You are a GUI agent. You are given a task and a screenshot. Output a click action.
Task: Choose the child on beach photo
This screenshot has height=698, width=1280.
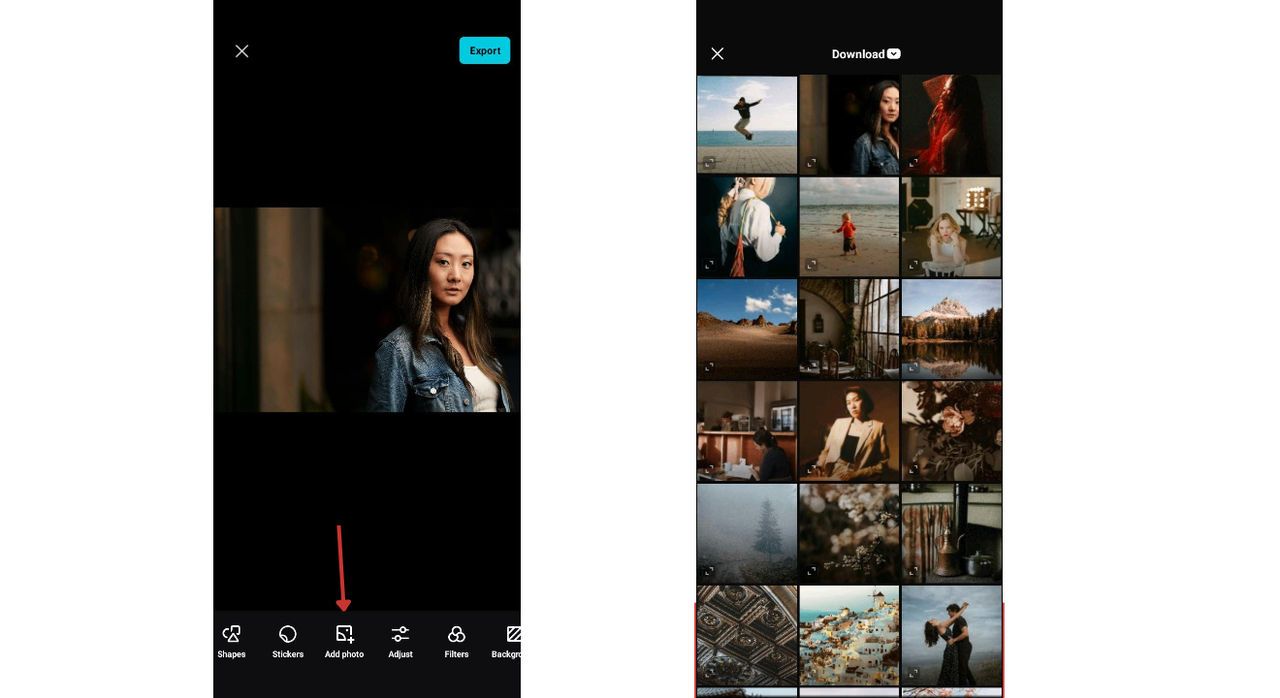point(849,227)
